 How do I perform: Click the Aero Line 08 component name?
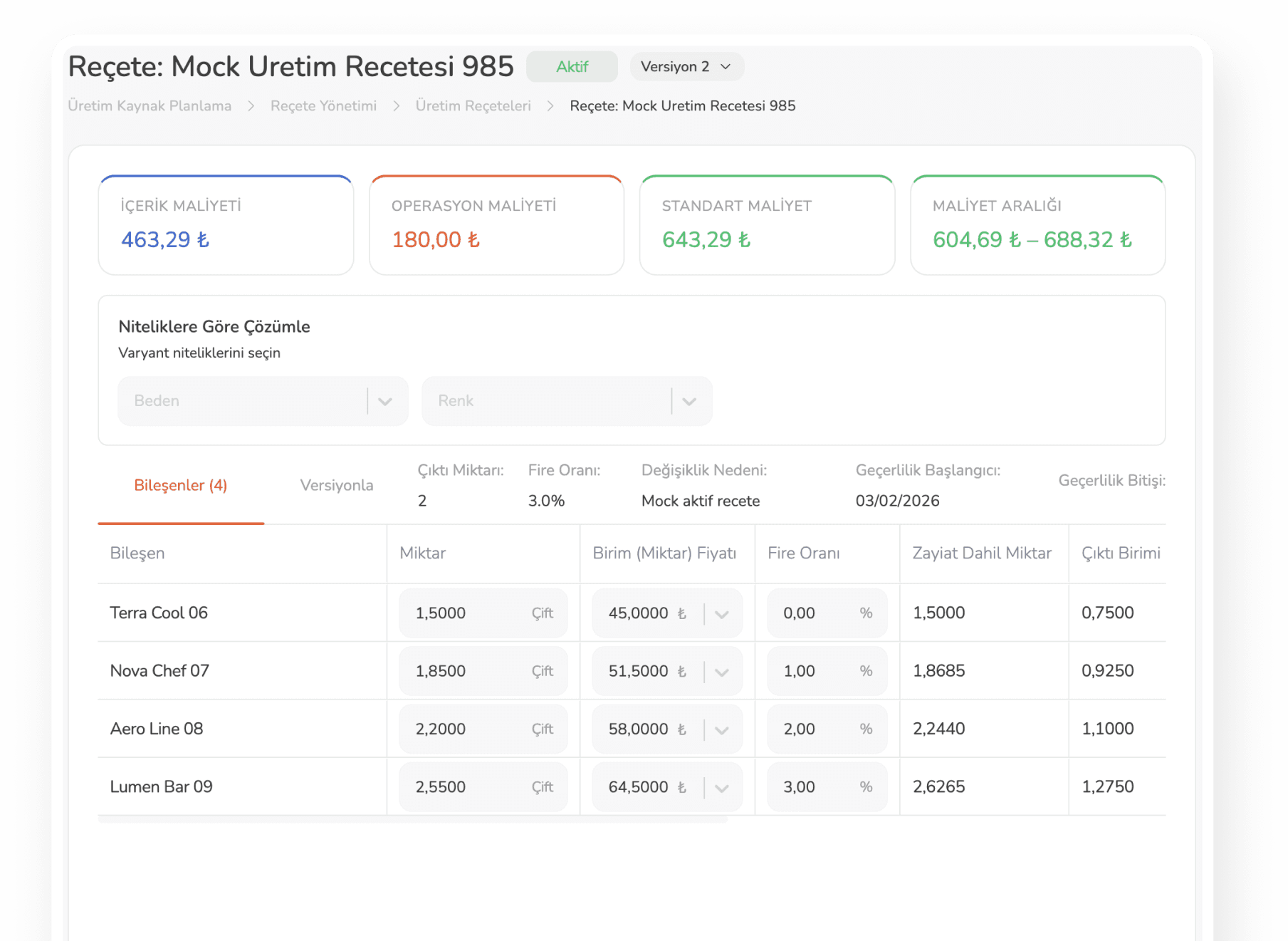(x=157, y=729)
